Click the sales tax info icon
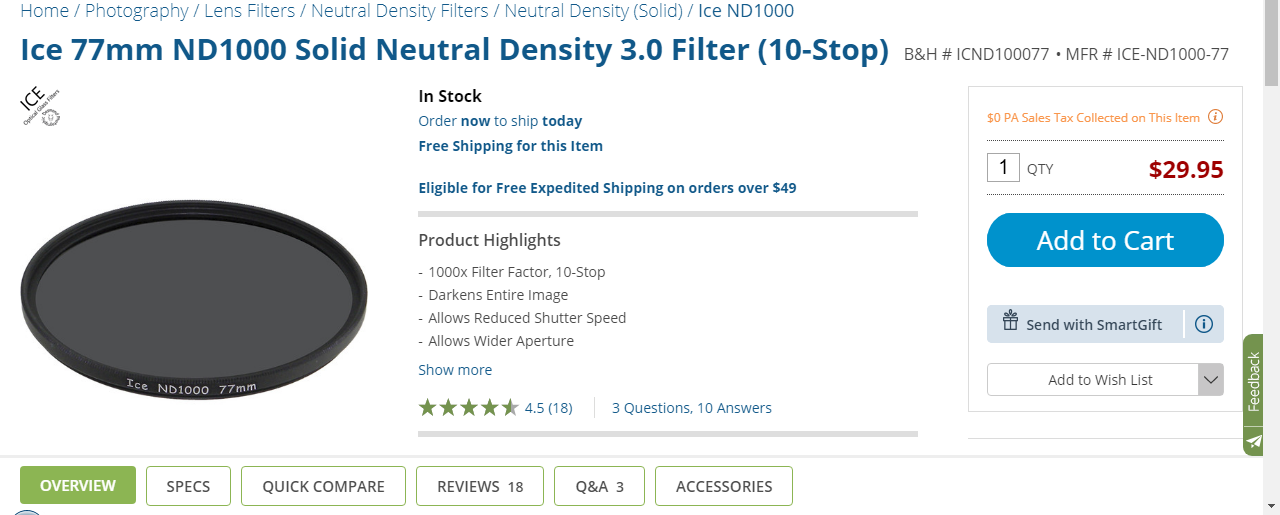The height and width of the screenshot is (515, 1280). pos(1215,117)
